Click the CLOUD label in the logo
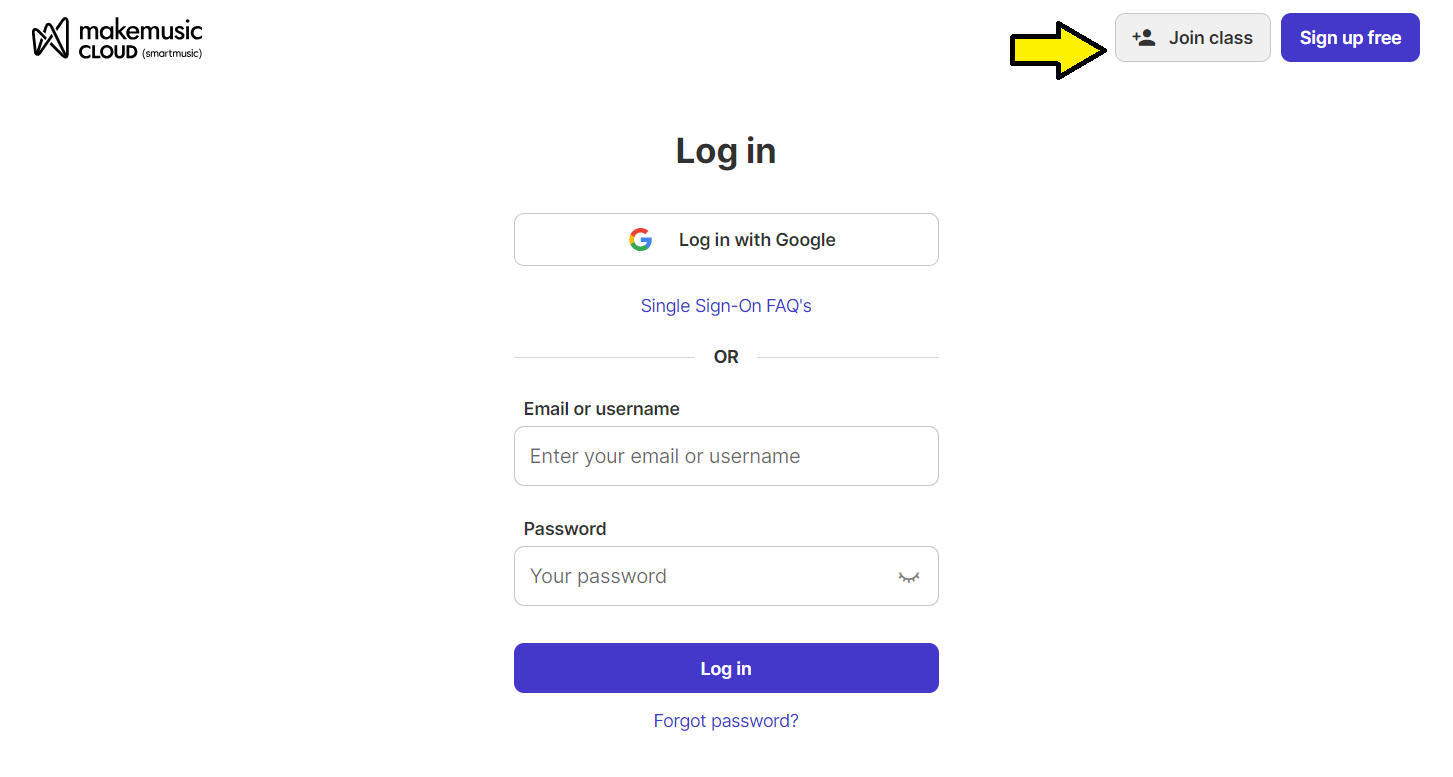The height and width of the screenshot is (777, 1453). (109, 53)
